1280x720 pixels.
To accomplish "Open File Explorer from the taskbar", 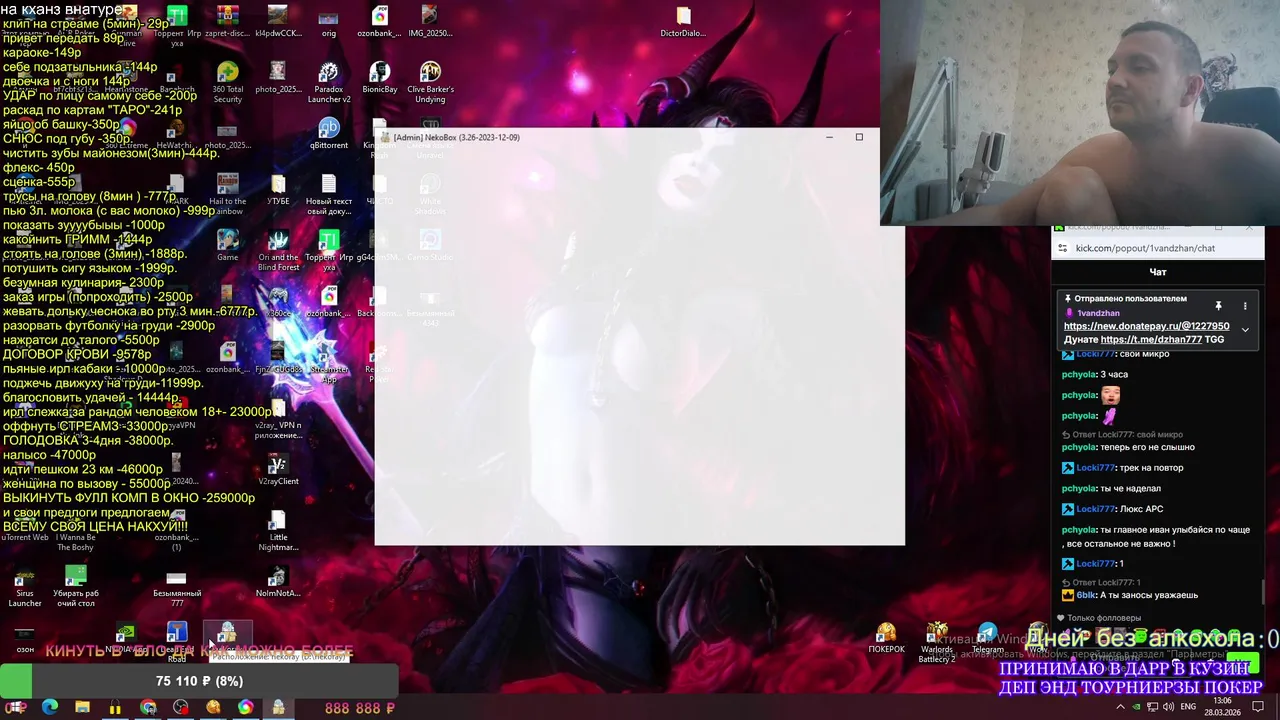I will click(x=82, y=707).
